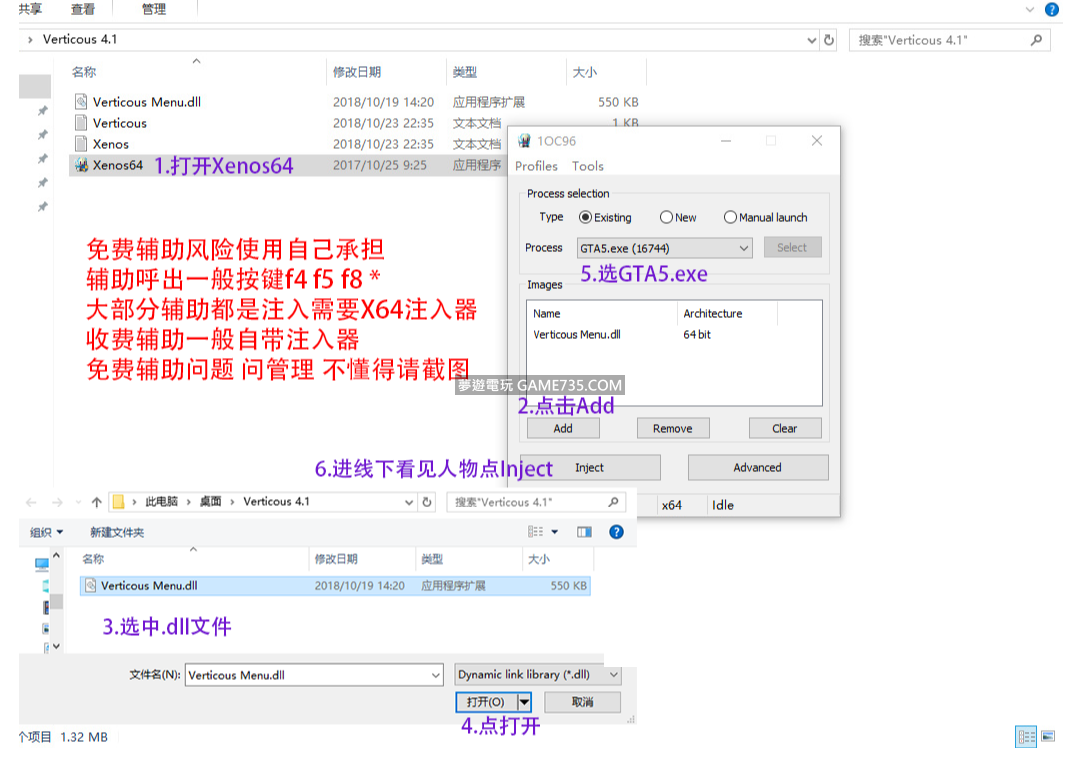Select Verticous Menu.dll in the file dialog

335,585
